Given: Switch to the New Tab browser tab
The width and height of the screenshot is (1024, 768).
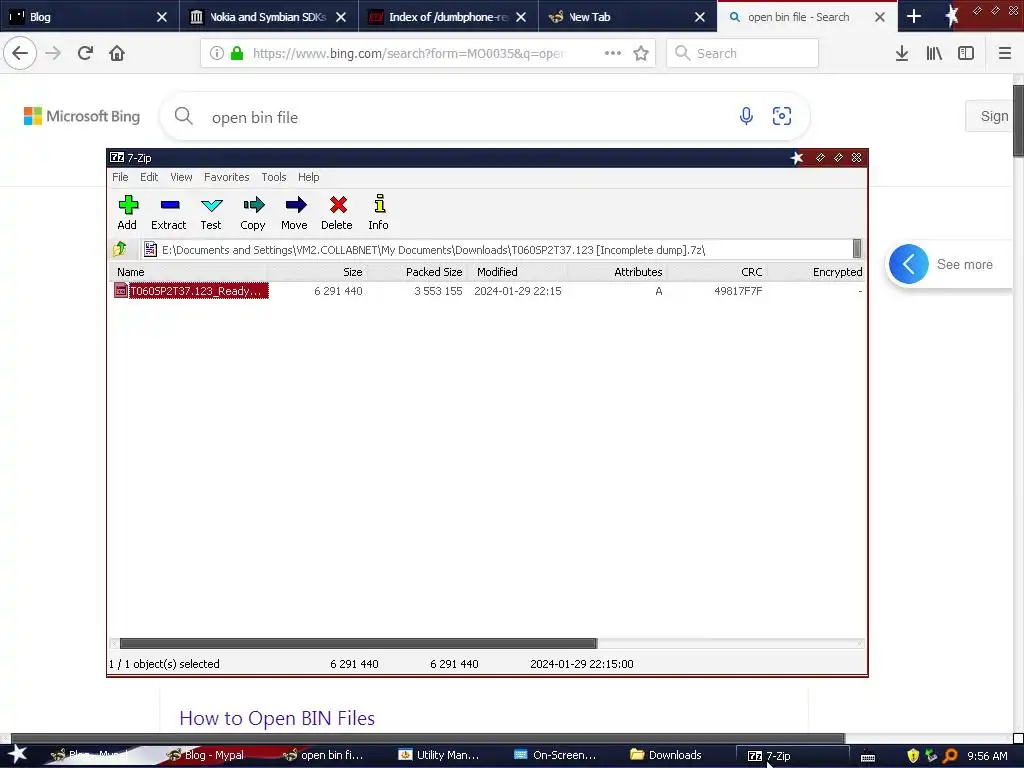Looking at the screenshot, I should pyautogui.click(x=627, y=17).
